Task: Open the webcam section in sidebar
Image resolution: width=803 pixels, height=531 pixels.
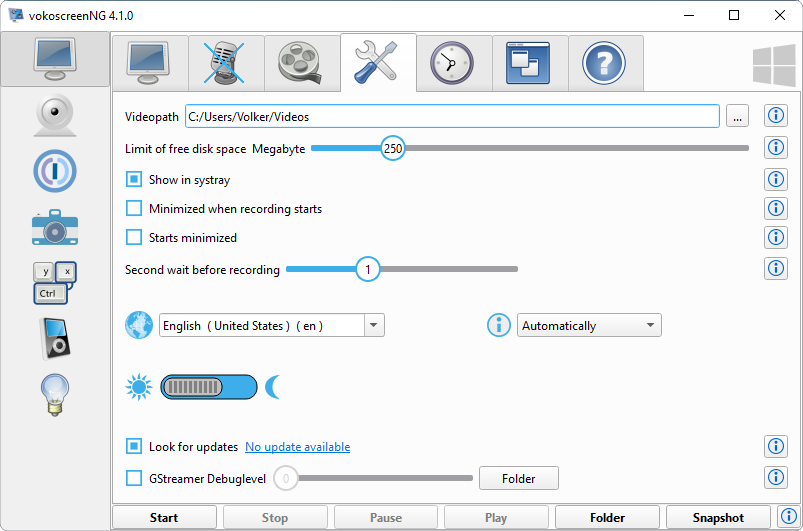Action: tap(55, 116)
